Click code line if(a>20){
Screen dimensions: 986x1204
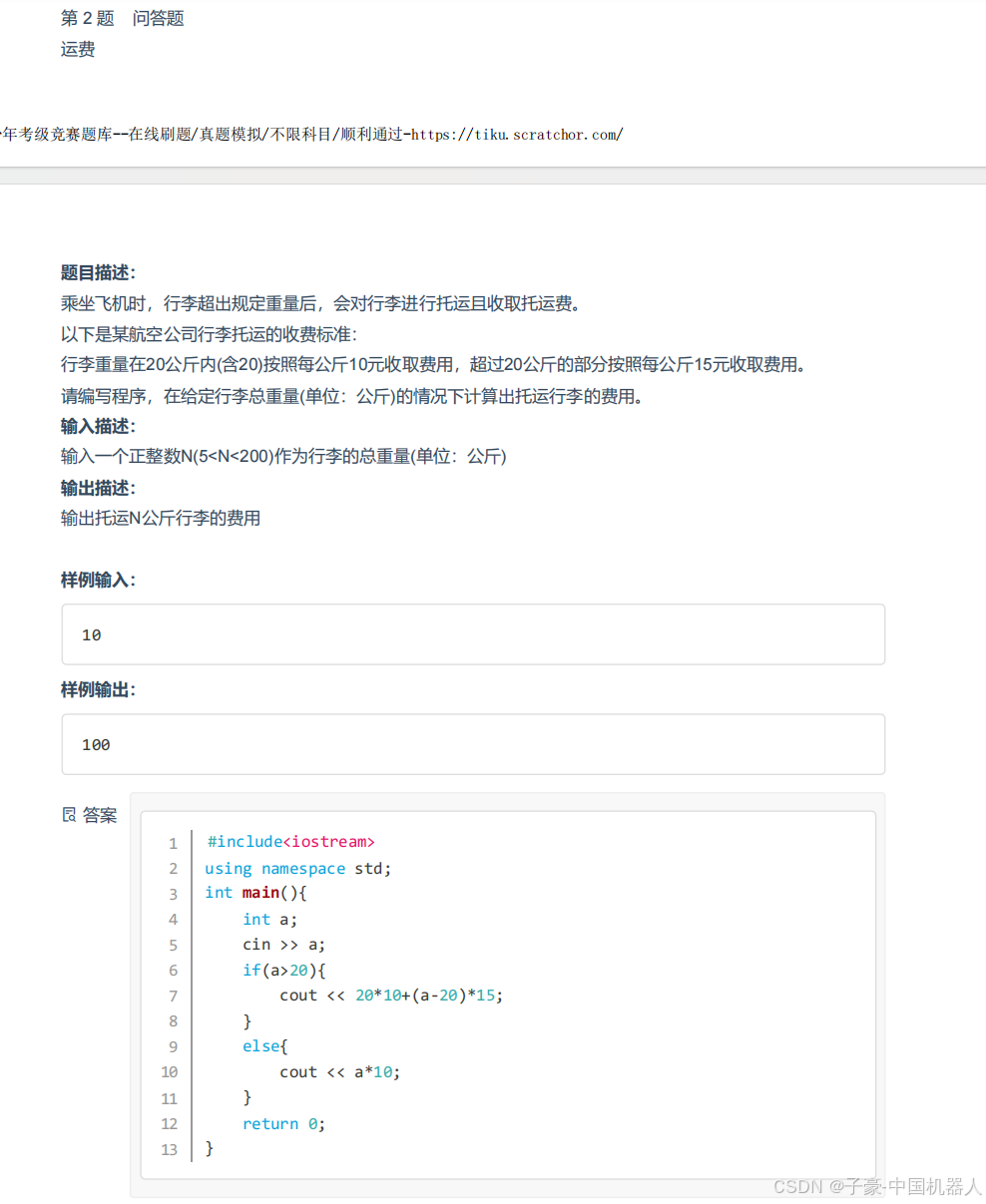tap(284, 970)
